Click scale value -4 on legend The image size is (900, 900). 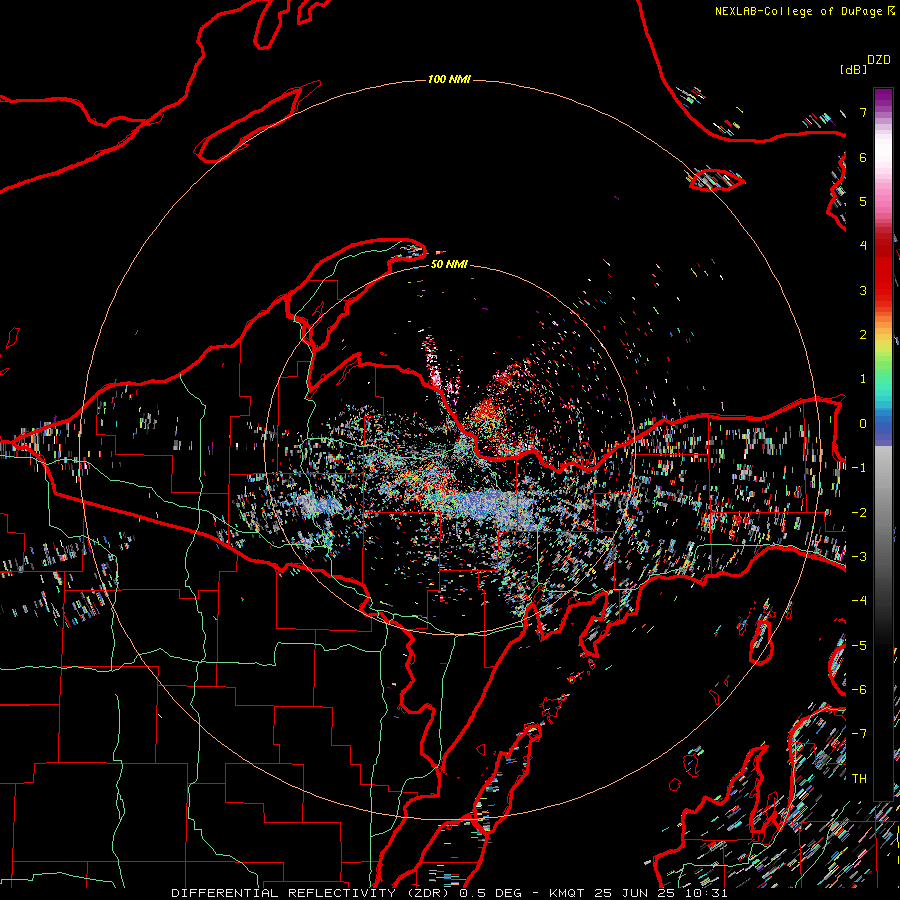click(859, 601)
